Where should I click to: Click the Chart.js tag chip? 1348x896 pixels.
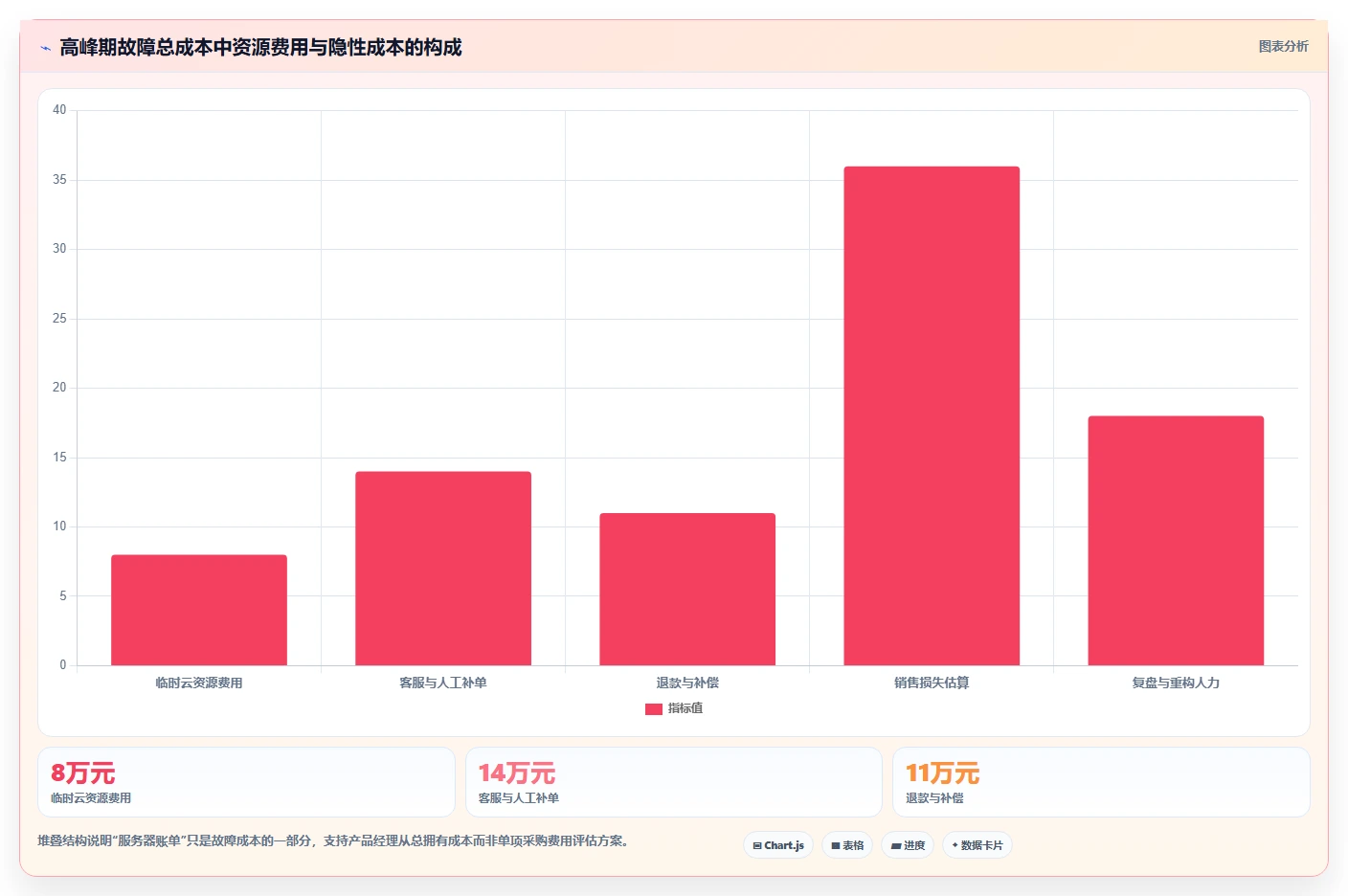click(778, 845)
